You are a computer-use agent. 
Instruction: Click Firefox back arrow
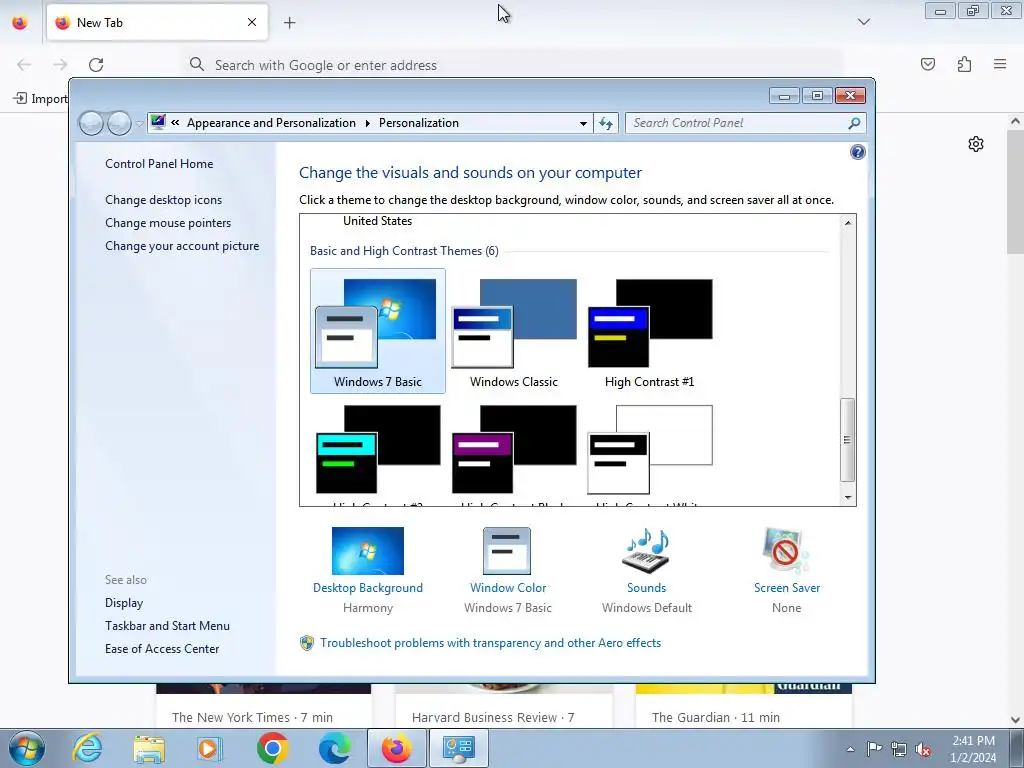[24, 65]
